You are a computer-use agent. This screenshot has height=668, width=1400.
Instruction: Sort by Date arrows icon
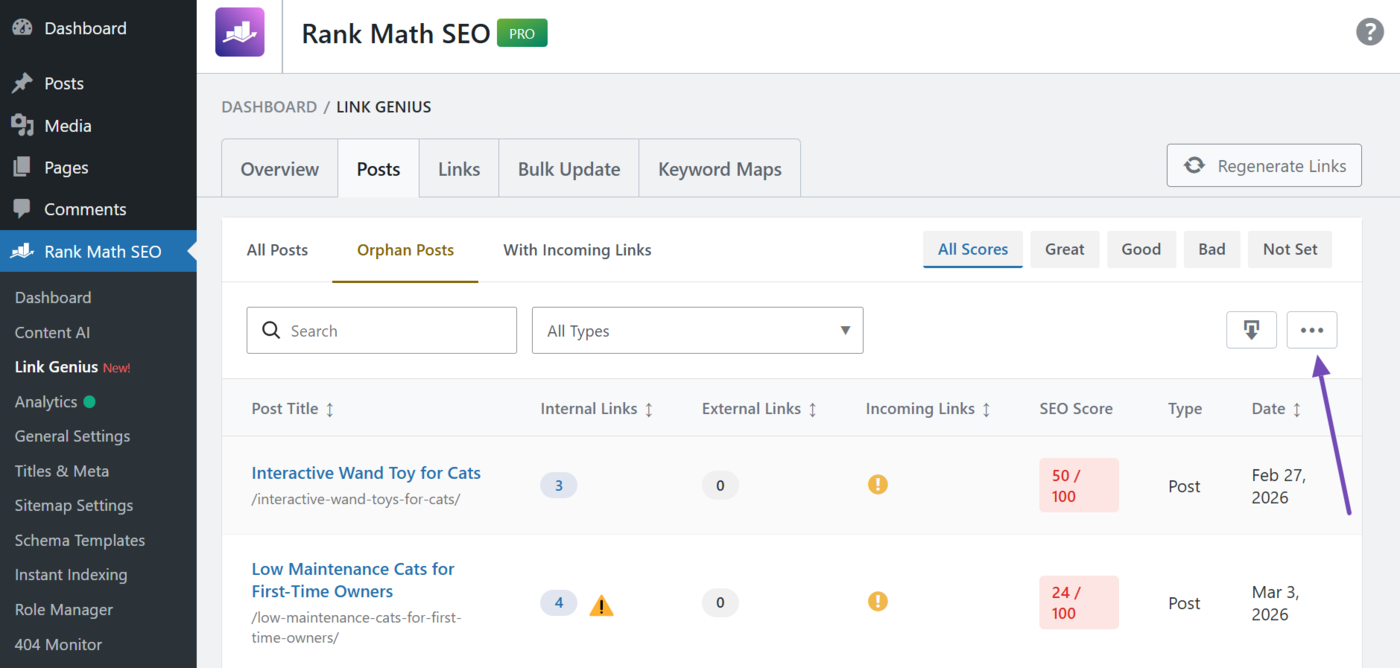point(1297,409)
